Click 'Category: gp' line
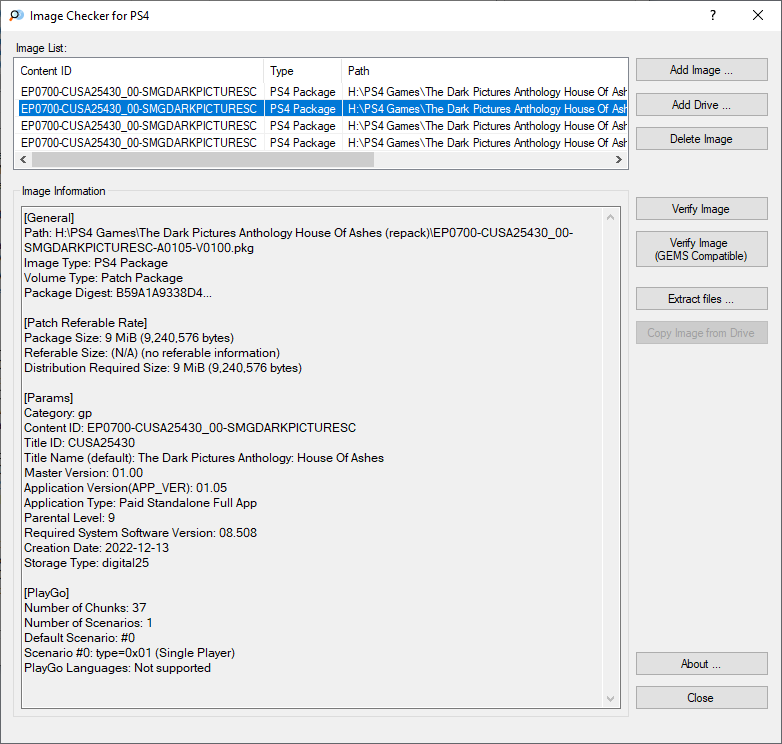The height and width of the screenshot is (744, 782). [x=58, y=413]
